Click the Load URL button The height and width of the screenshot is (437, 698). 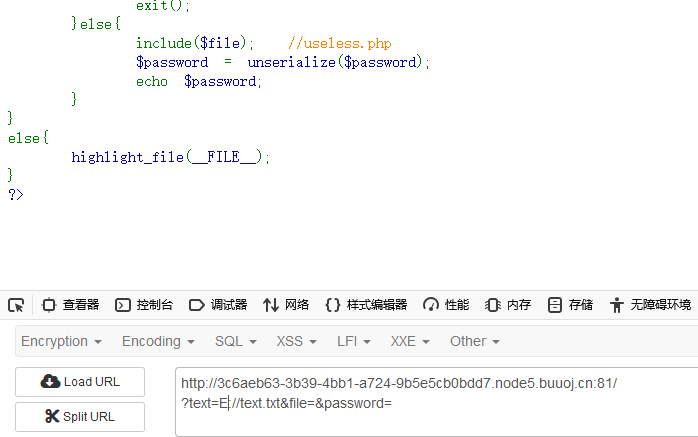pyautogui.click(x=80, y=382)
